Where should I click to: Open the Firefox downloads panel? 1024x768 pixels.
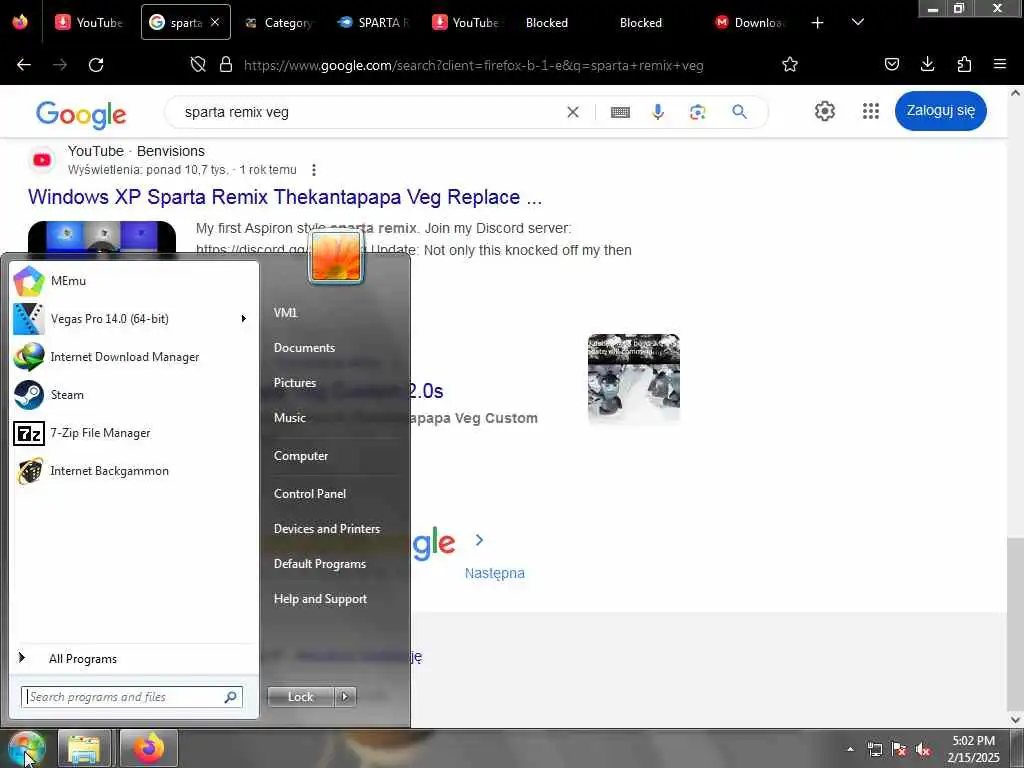click(x=927, y=65)
